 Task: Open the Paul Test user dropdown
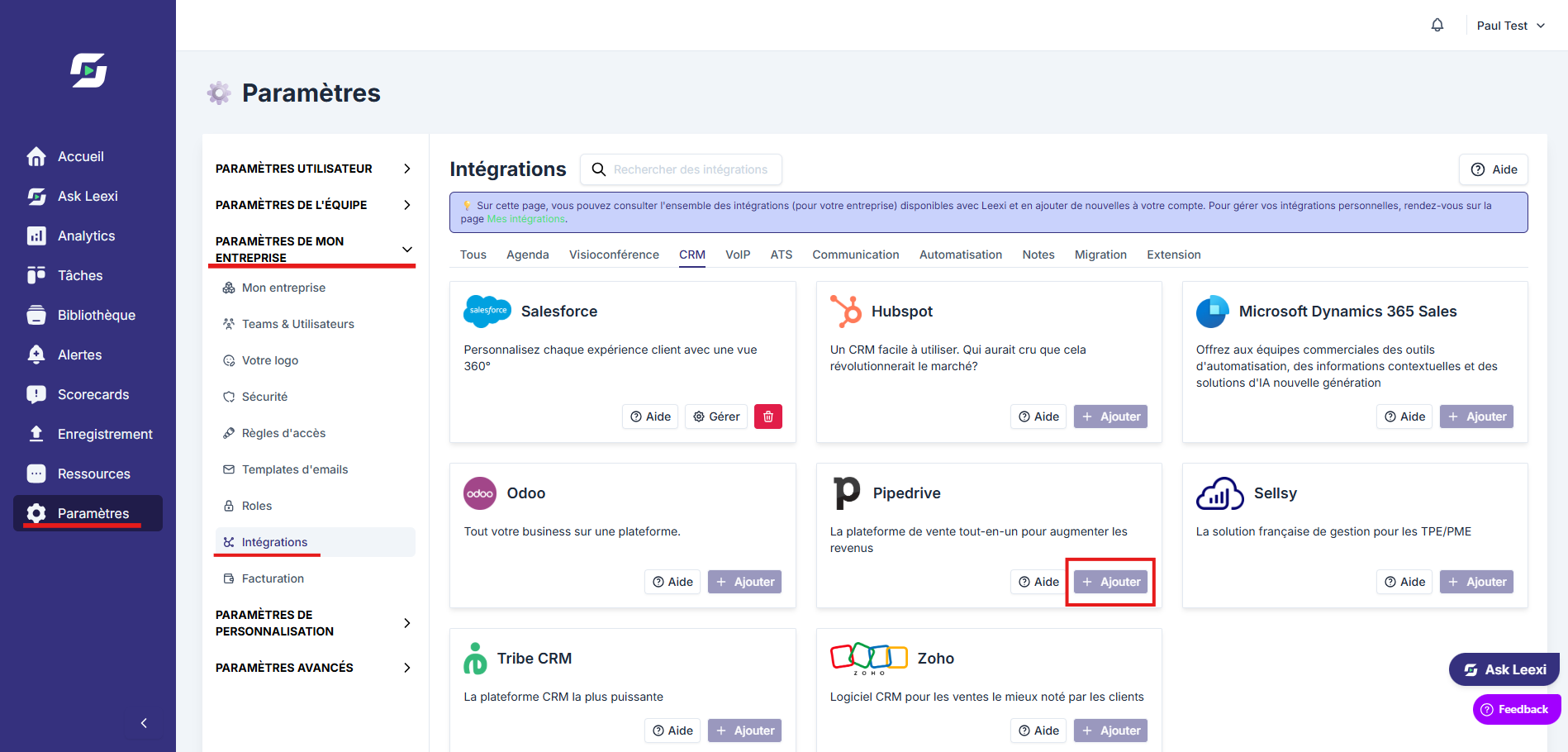1510,26
